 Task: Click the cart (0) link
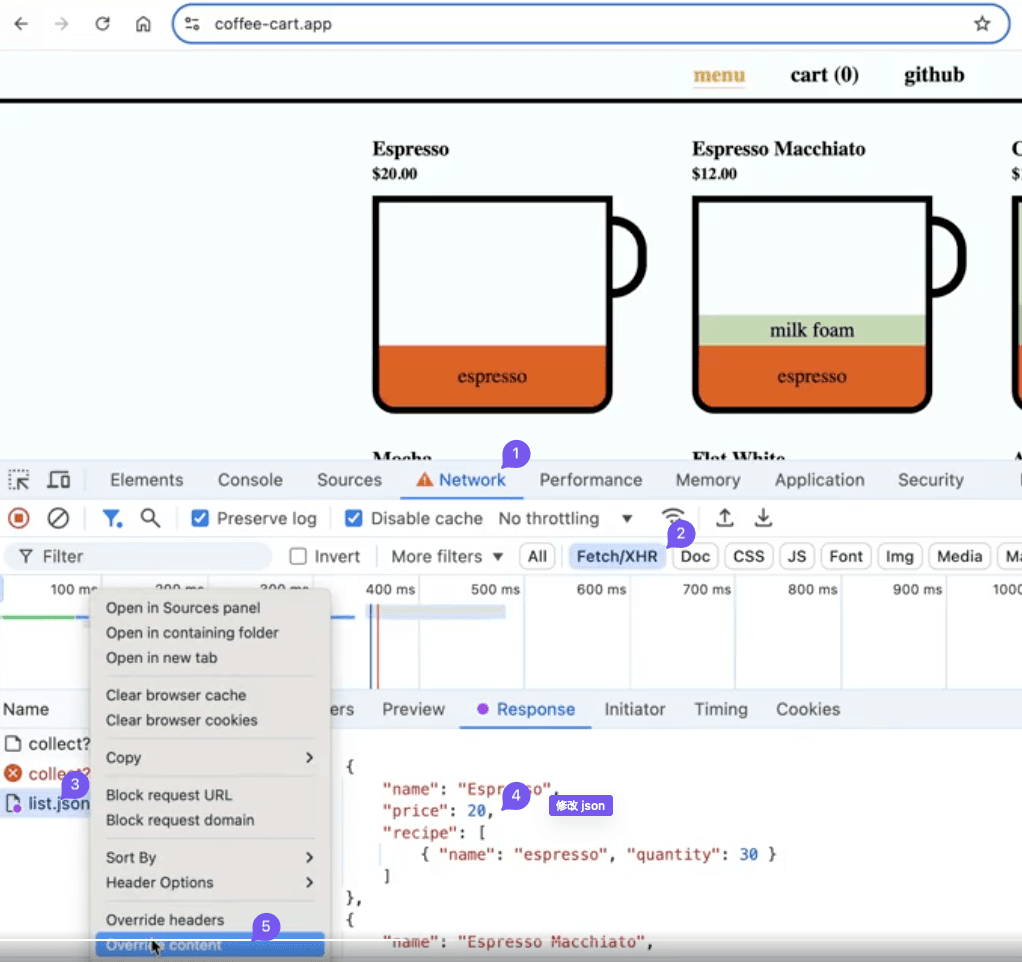[x=823, y=75]
